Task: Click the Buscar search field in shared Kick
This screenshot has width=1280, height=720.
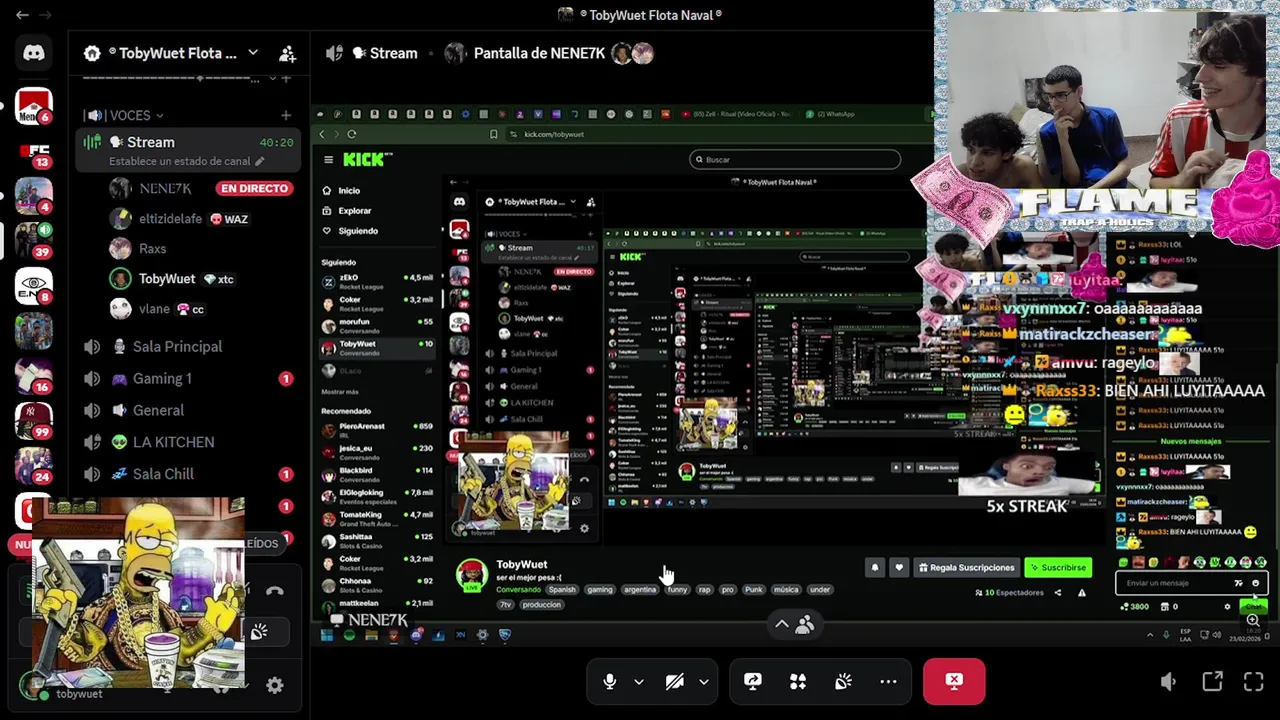Action: click(x=795, y=159)
